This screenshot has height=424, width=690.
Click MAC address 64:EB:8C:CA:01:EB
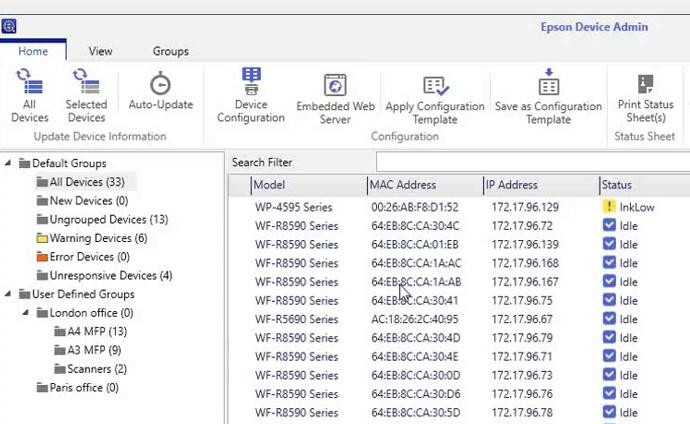415,244
